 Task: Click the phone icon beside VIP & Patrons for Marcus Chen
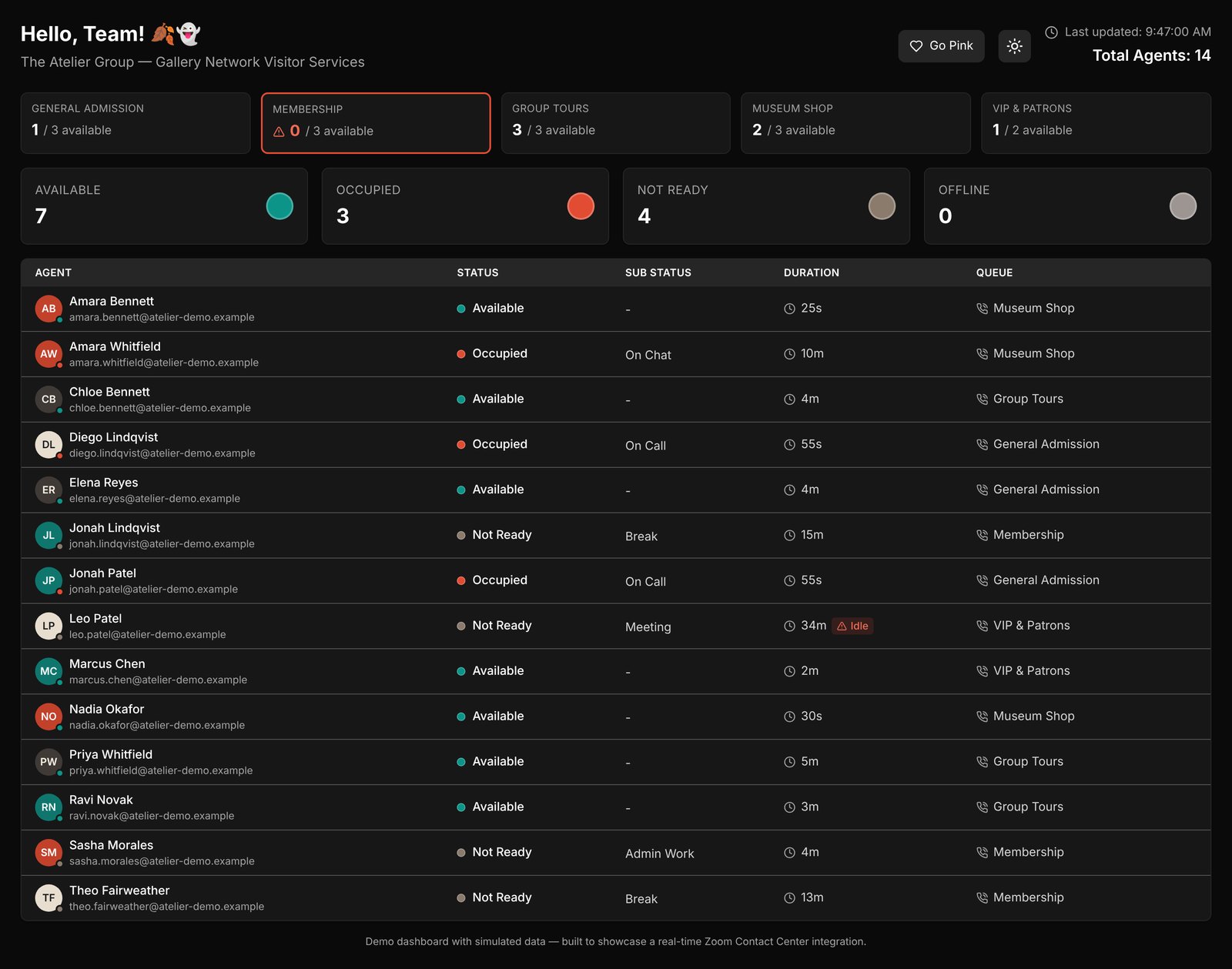pos(982,671)
